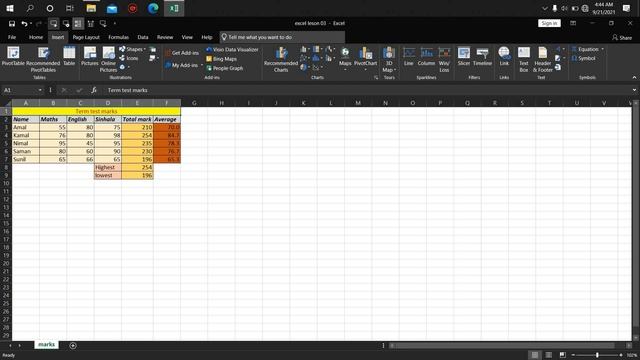Click the Insert Function fx icon
The height and width of the screenshot is (360, 640).
[x=94, y=90]
